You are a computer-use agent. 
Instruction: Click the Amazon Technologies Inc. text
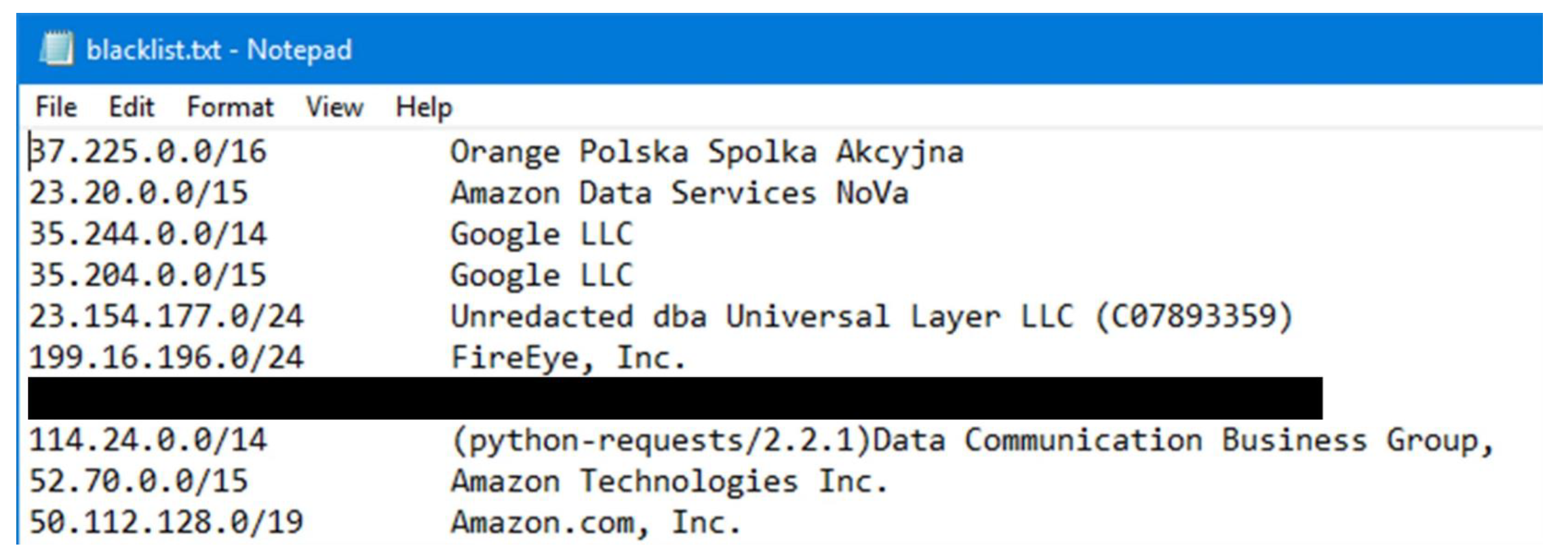coord(669,482)
